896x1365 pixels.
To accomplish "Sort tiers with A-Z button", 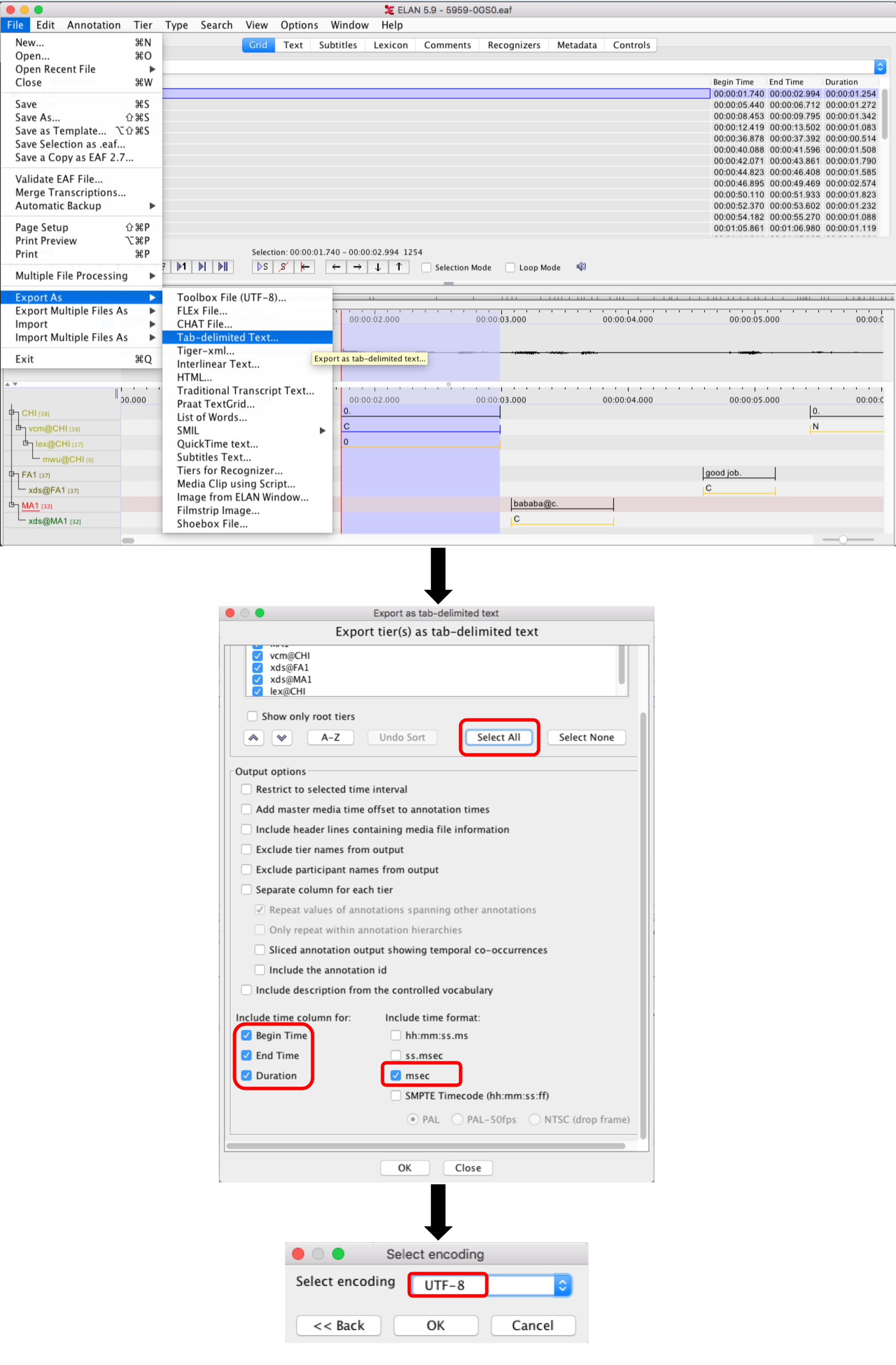I will (x=330, y=738).
